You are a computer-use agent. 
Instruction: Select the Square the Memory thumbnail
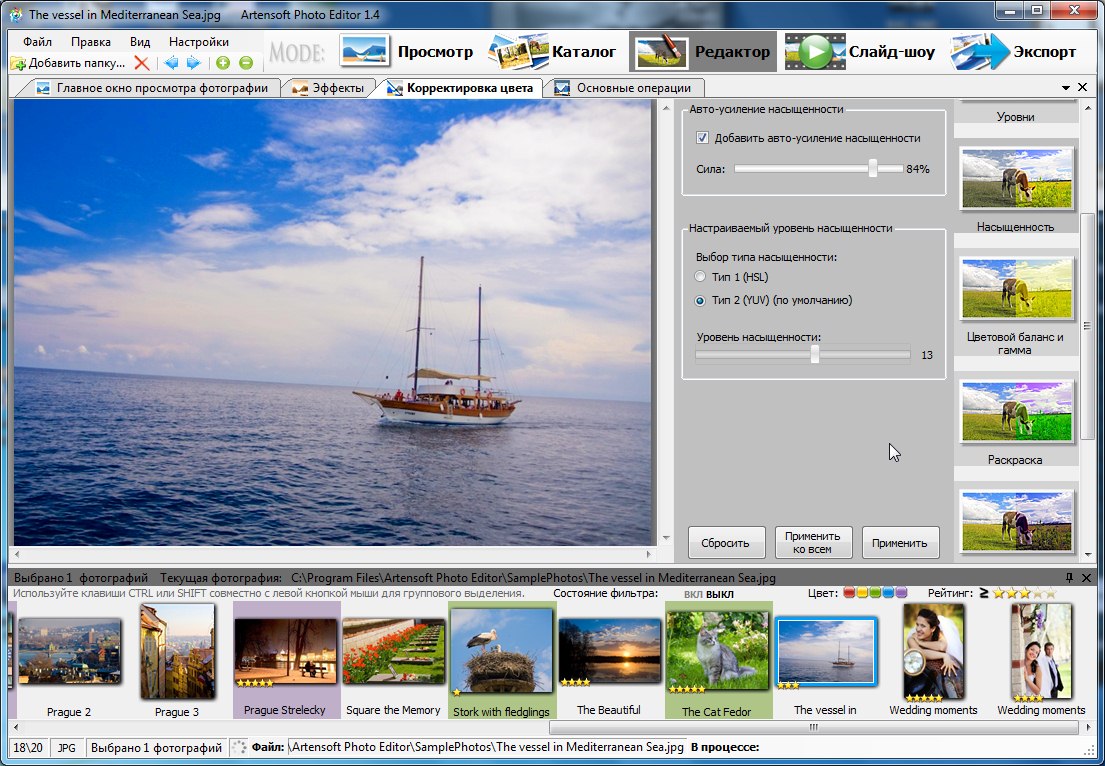click(x=394, y=651)
